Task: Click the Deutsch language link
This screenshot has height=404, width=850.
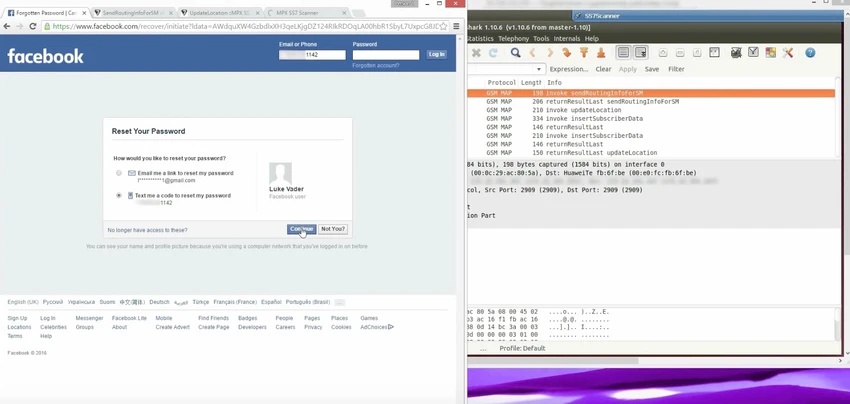Action: point(159,302)
